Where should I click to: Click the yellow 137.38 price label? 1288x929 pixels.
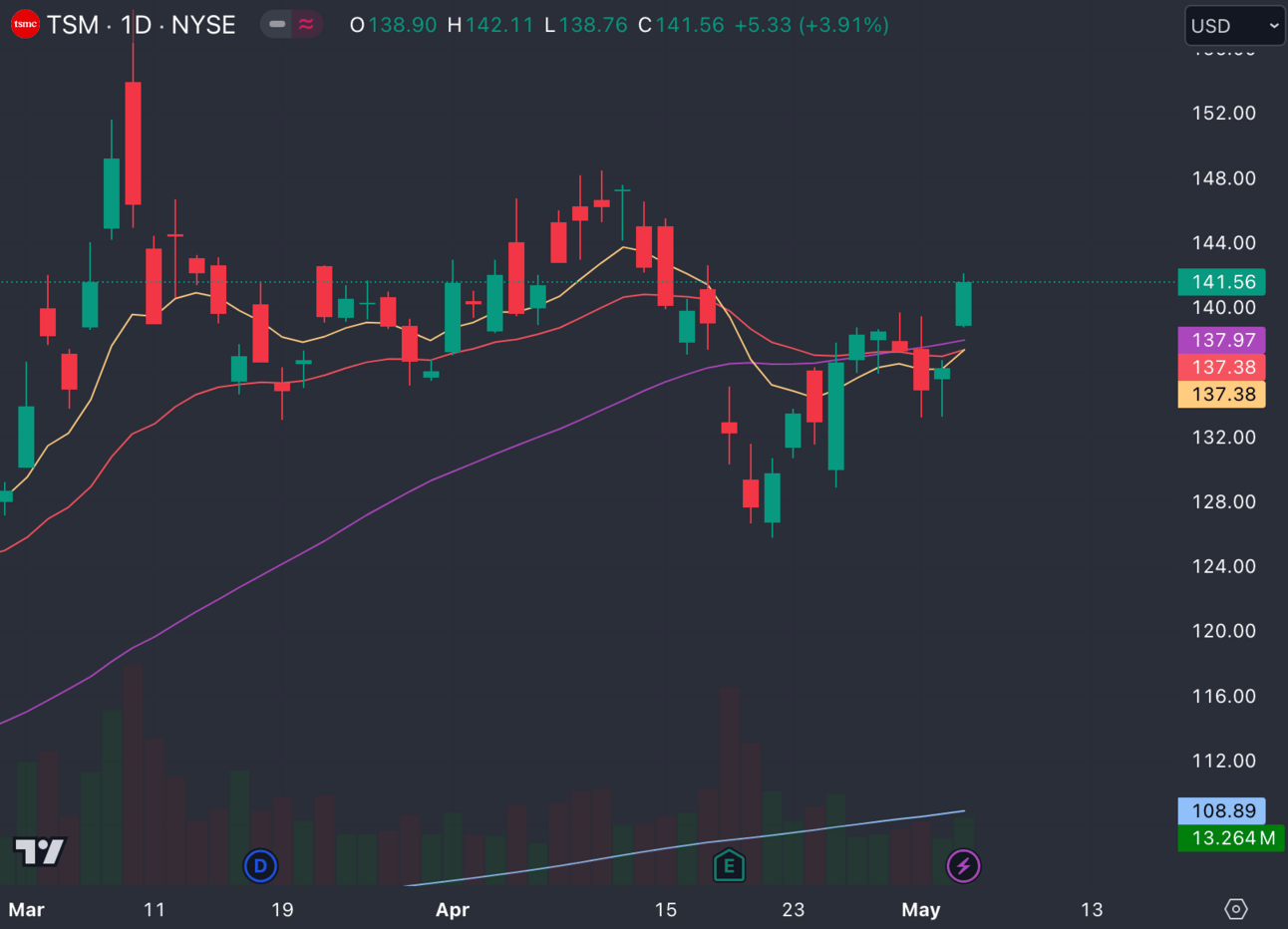point(1221,394)
